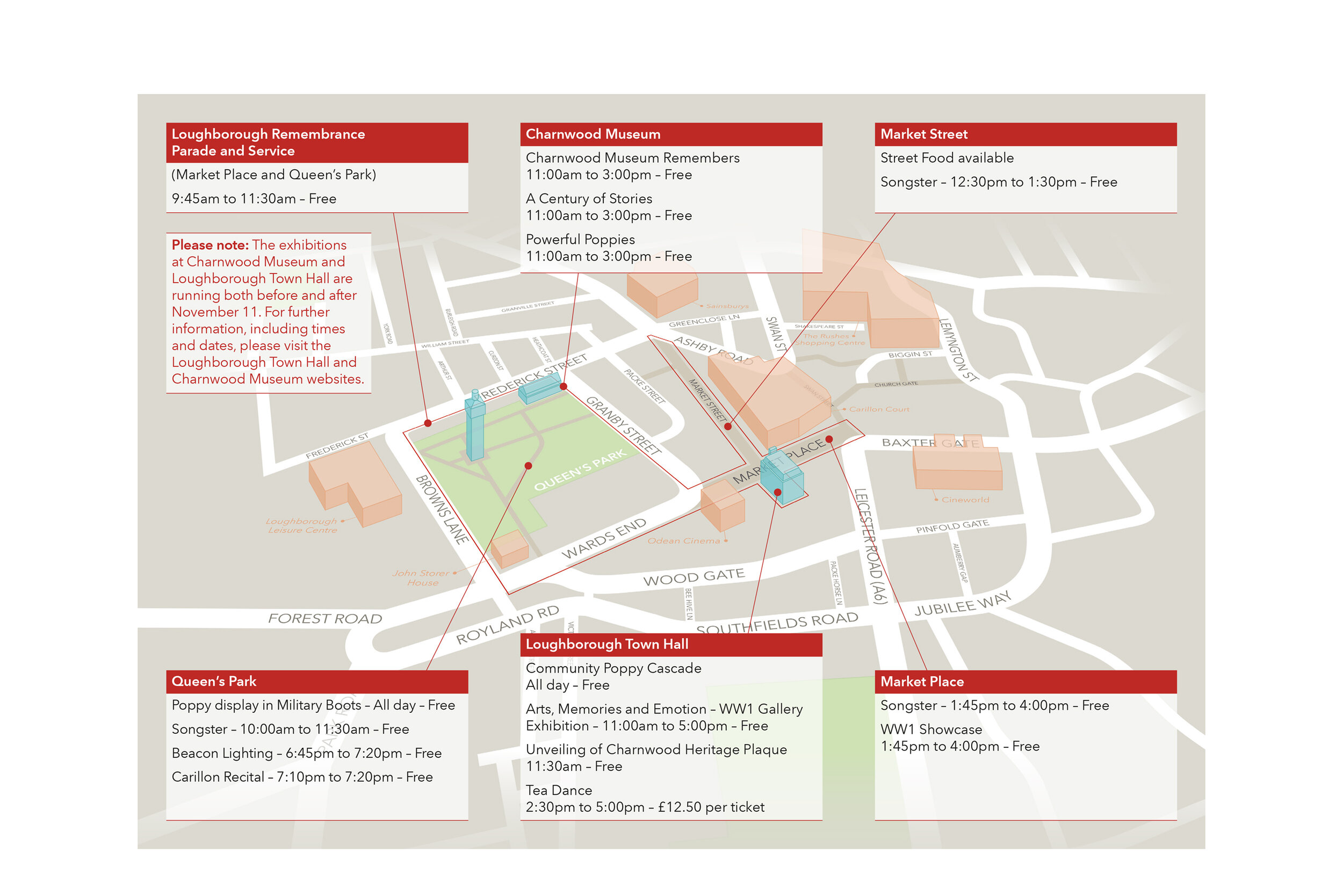1343x896 pixels.
Task: Click the red marker on Market Place
Action: click(x=829, y=439)
